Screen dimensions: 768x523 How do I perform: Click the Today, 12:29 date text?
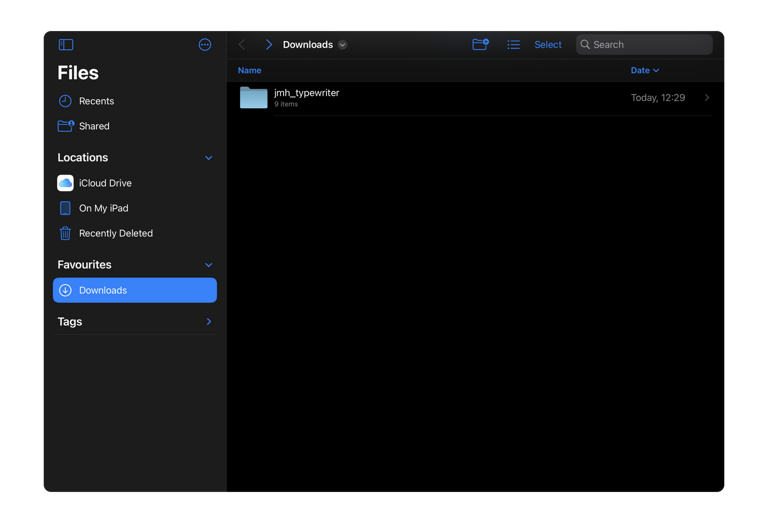tap(658, 98)
